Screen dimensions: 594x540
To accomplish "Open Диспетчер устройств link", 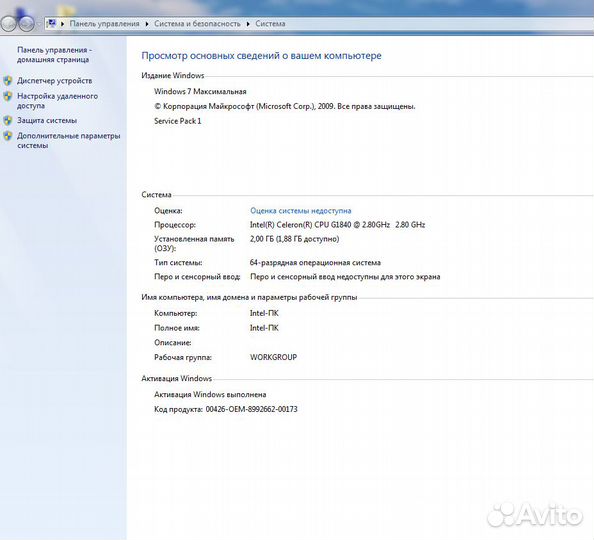I will coord(55,80).
